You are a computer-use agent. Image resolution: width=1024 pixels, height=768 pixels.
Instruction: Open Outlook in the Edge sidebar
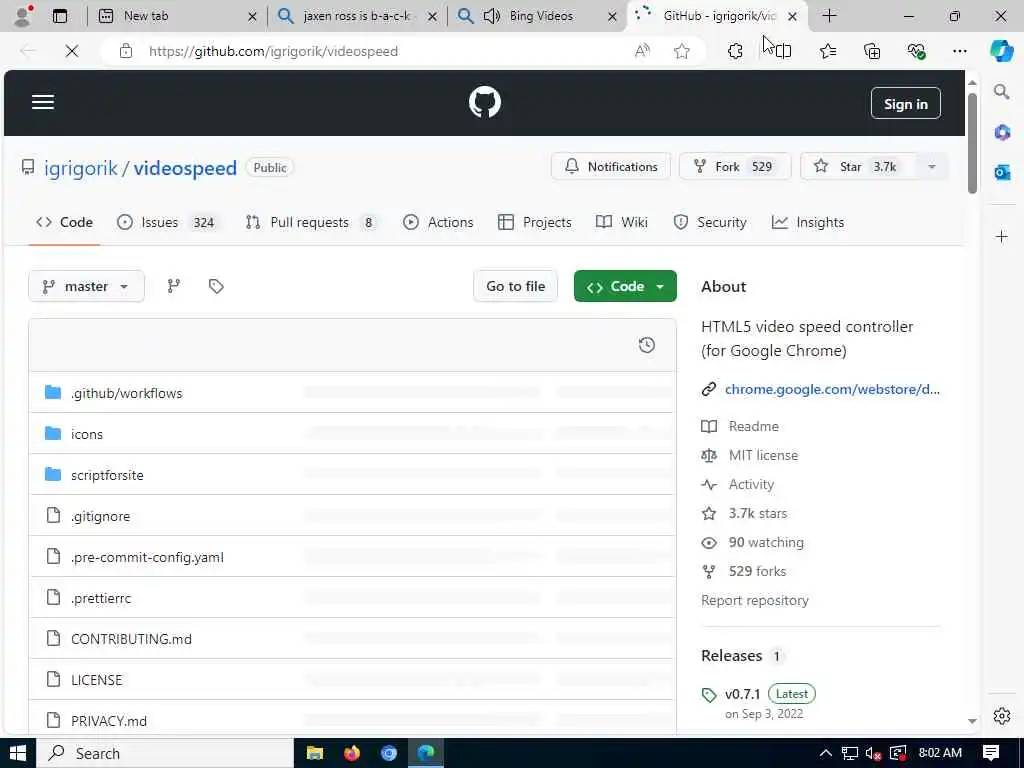(x=1002, y=172)
